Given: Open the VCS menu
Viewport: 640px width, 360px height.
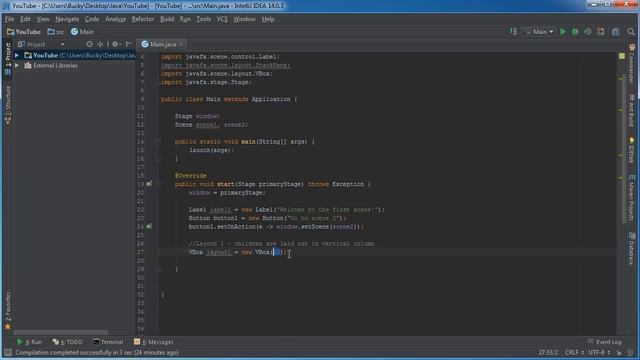Looking at the screenshot, I should tap(222, 19).
